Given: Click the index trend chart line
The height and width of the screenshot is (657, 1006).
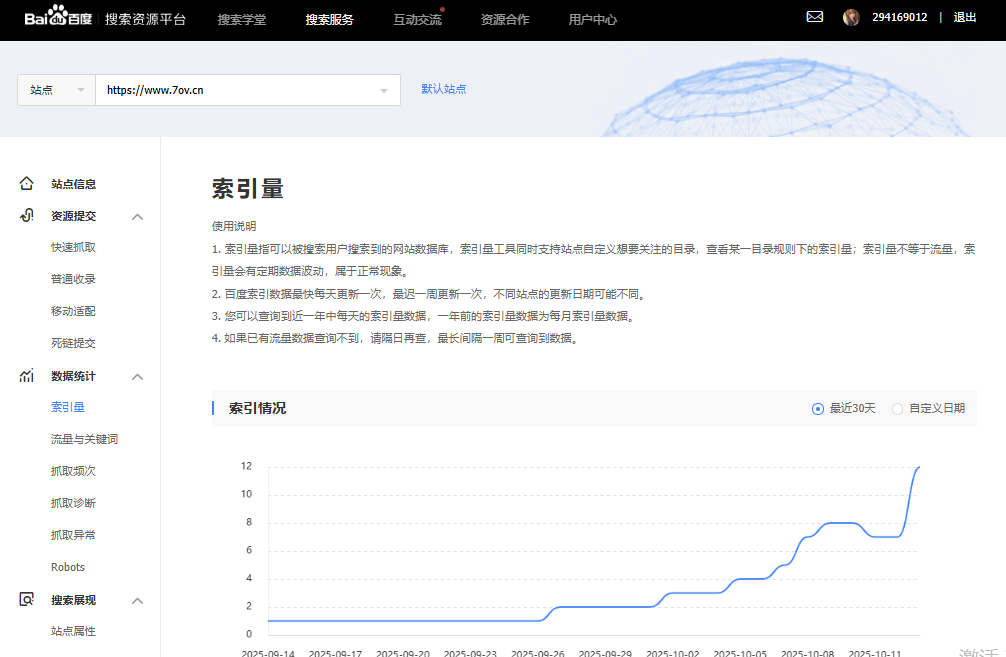Looking at the screenshot, I should 700,592.
